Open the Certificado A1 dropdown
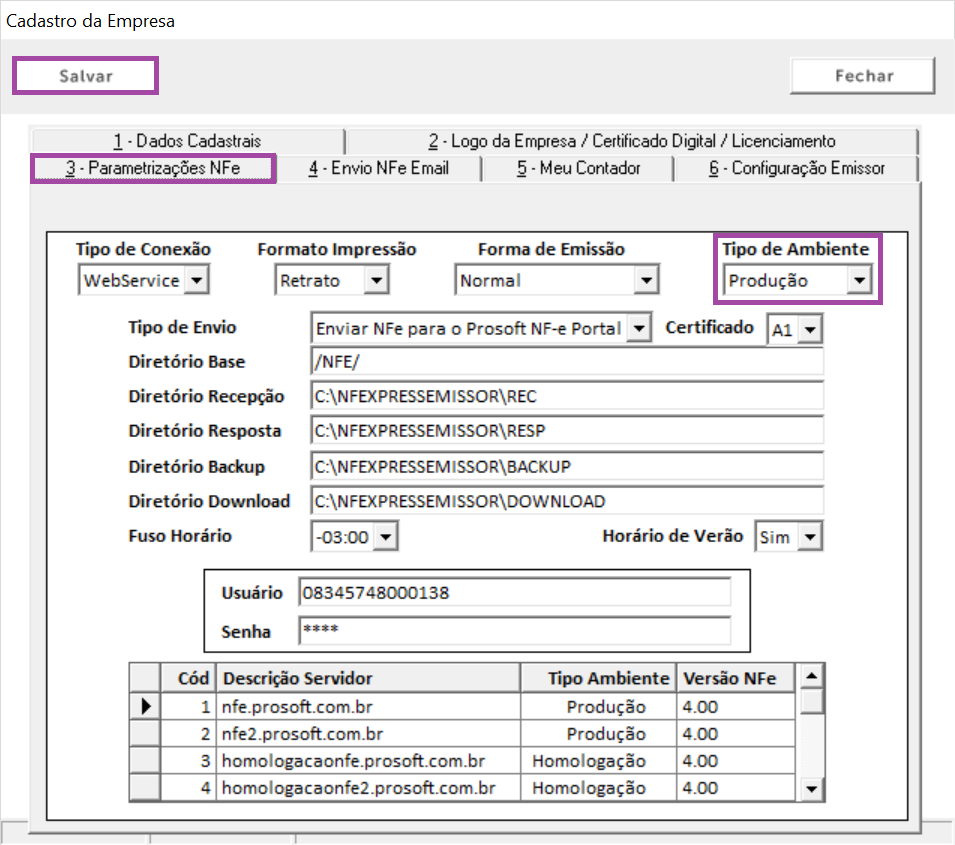The width and height of the screenshot is (955, 845). pos(810,330)
